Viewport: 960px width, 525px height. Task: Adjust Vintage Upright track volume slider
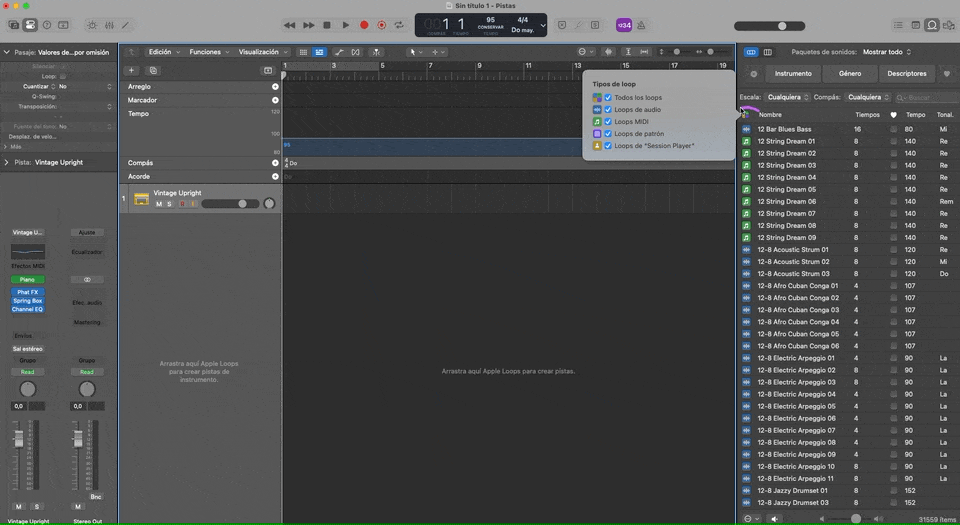click(230, 204)
